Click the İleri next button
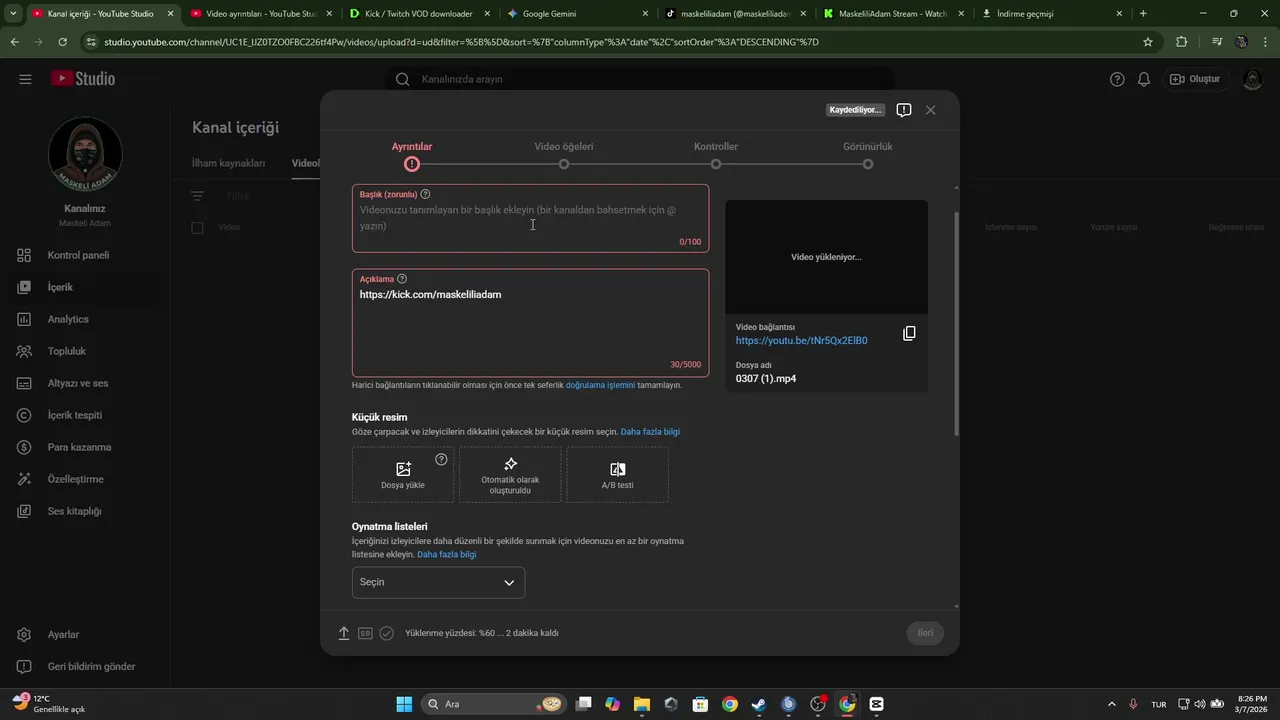The image size is (1280, 720). click(925, 633)
